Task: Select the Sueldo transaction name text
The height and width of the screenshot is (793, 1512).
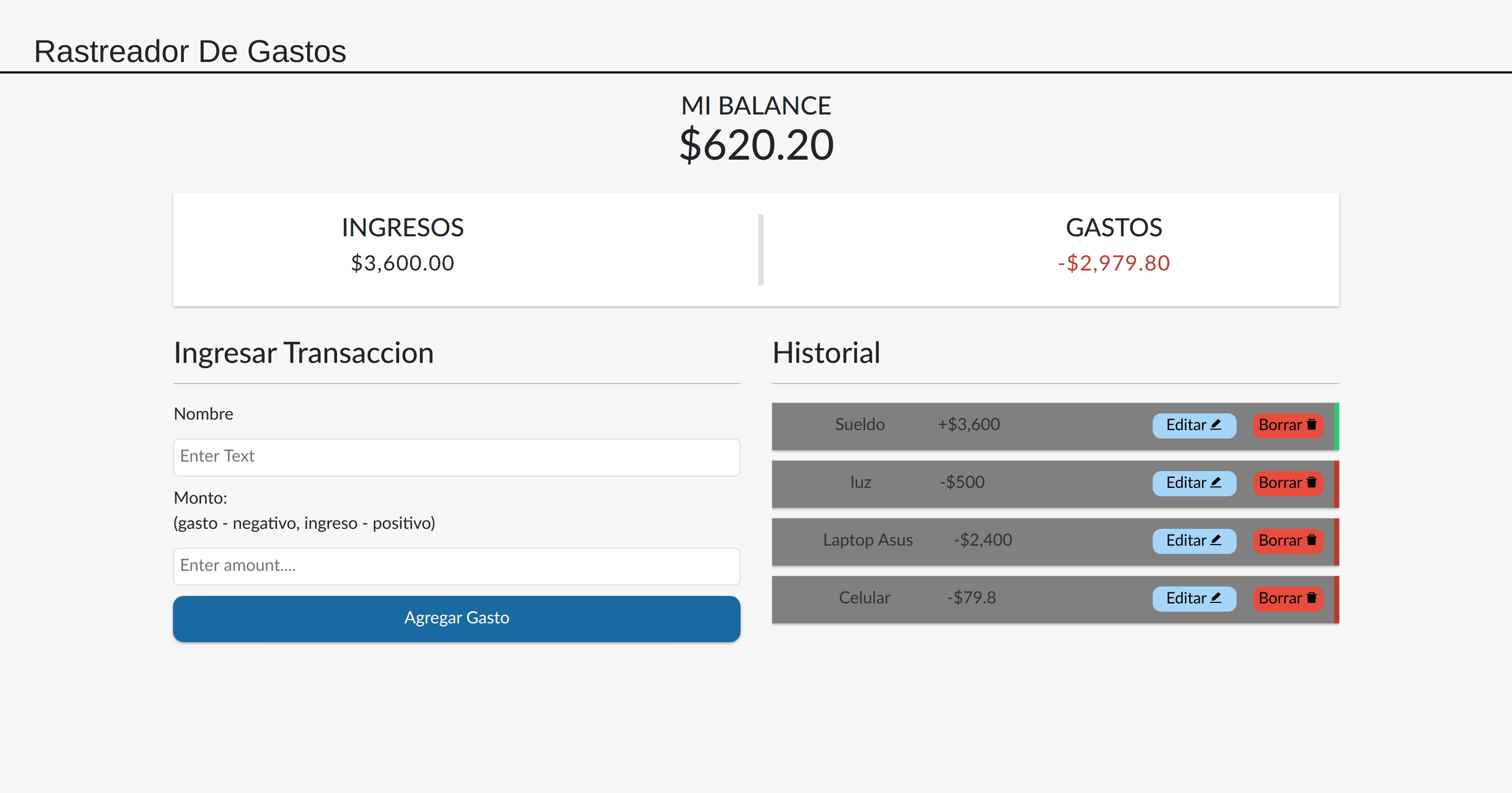Action: (x=859, y=424)
